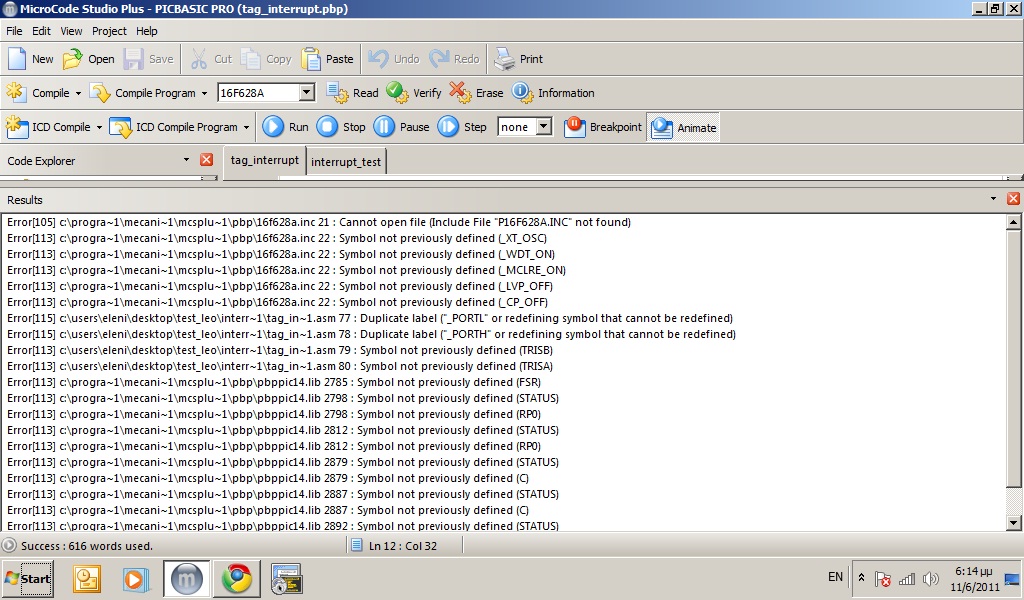Paste from clipboard with the Paste icon

click(327, 59)
